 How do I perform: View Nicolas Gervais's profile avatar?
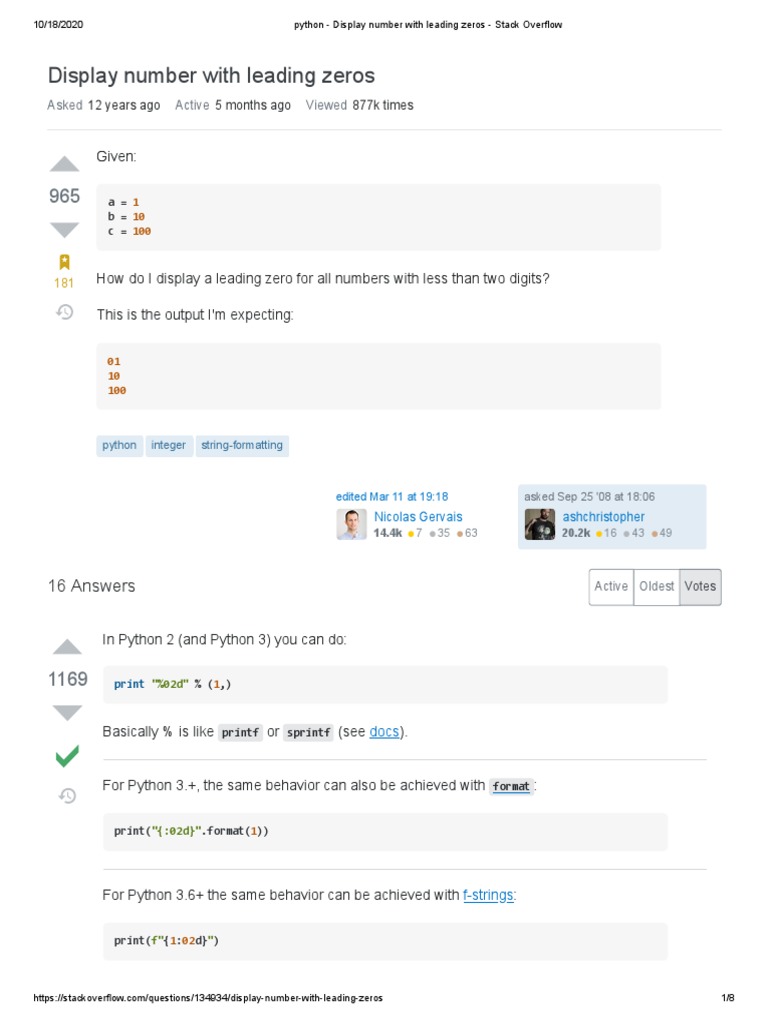[x=351, y=524]
